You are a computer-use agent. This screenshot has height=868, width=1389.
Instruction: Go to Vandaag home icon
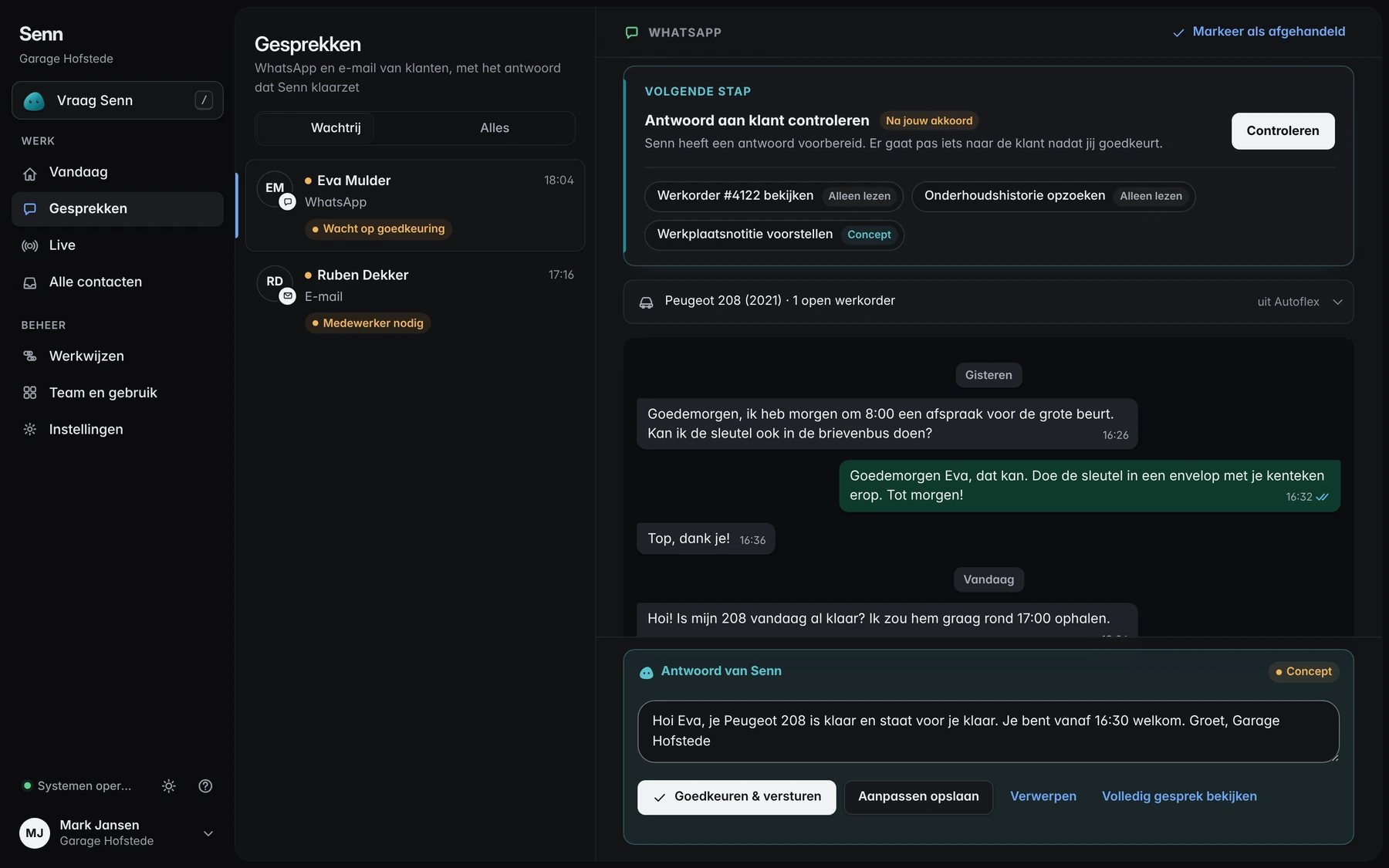[x=30, y=173]
